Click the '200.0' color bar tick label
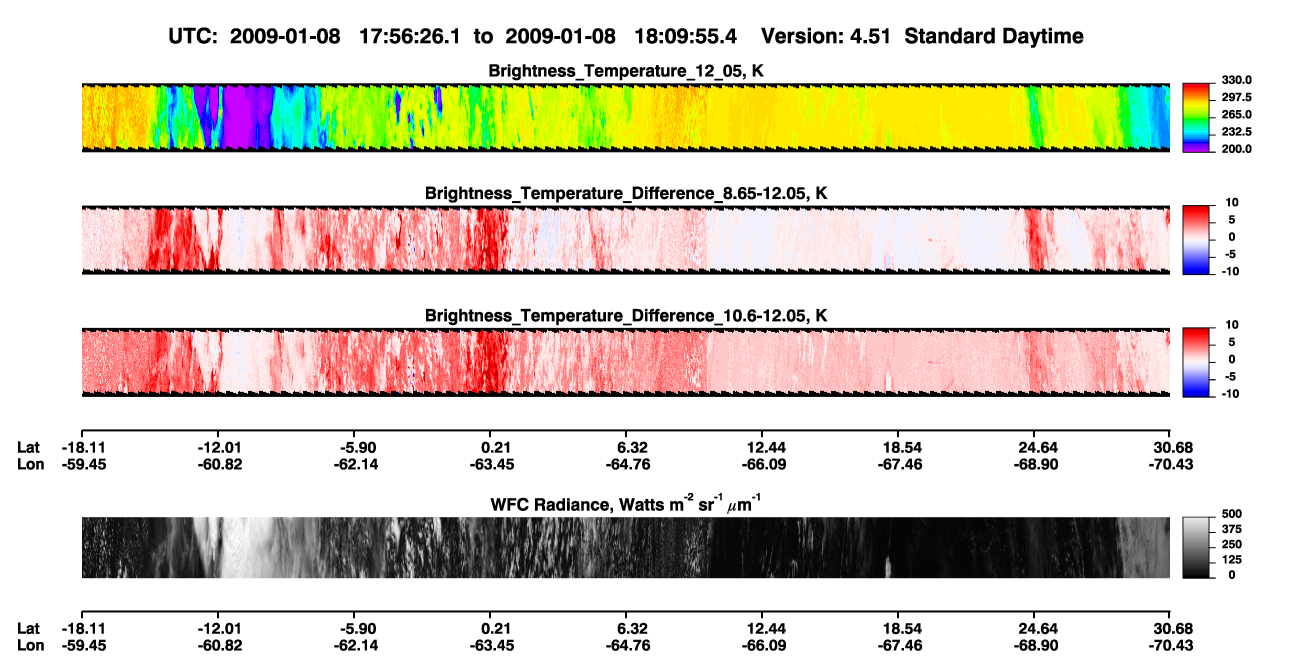 click(x=1237, y=149)
